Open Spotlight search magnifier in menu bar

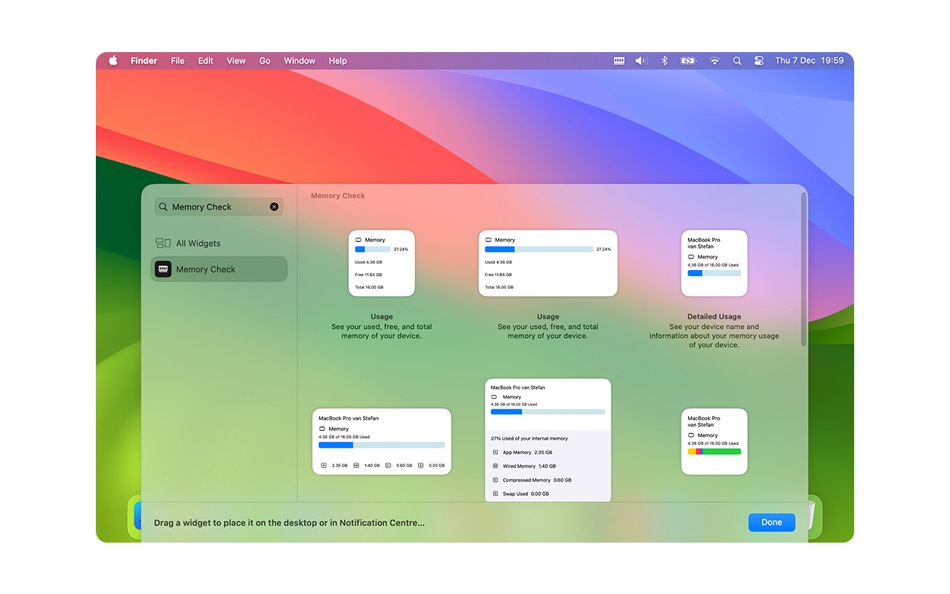[737, 61]
